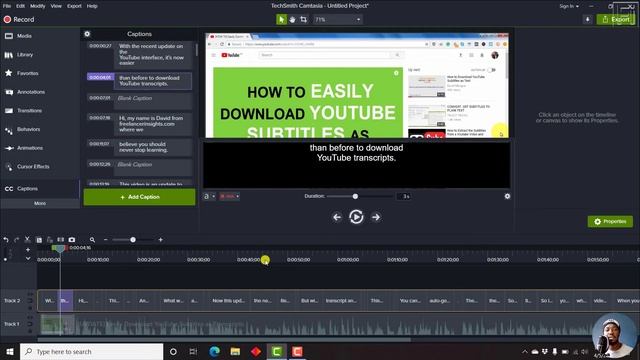The height and width of the screenshot is (360, 640).
Task: Zoom out timeline with minus button
Action: click(106, 240)
